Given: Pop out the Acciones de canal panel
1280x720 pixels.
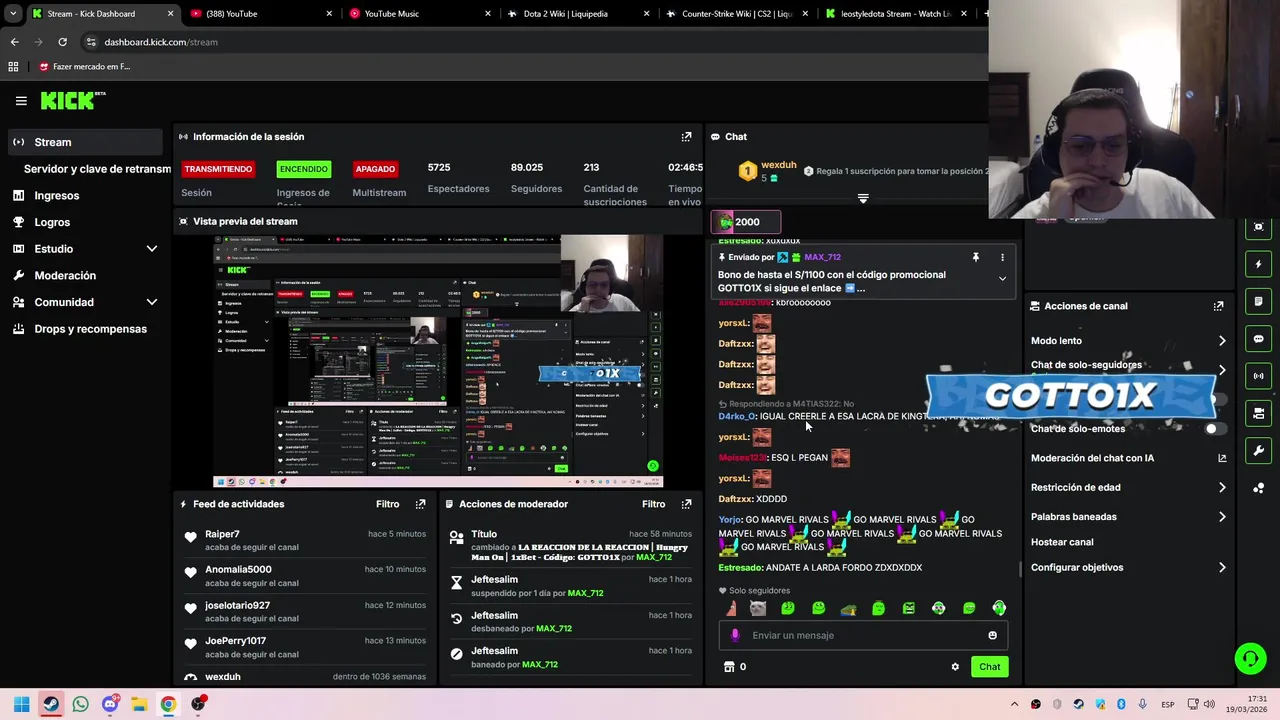Looking at the screenshot, I should click(x=1218, y=306).
